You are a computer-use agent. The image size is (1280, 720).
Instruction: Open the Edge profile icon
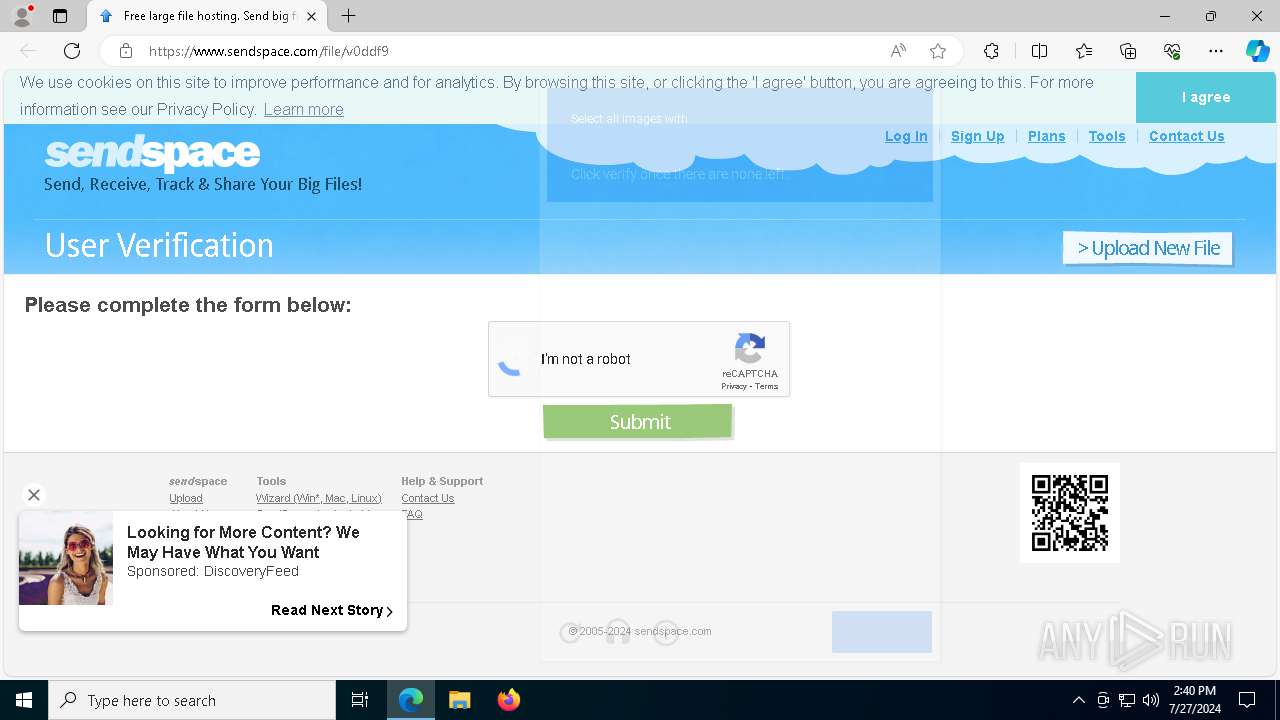click(22, 16)
